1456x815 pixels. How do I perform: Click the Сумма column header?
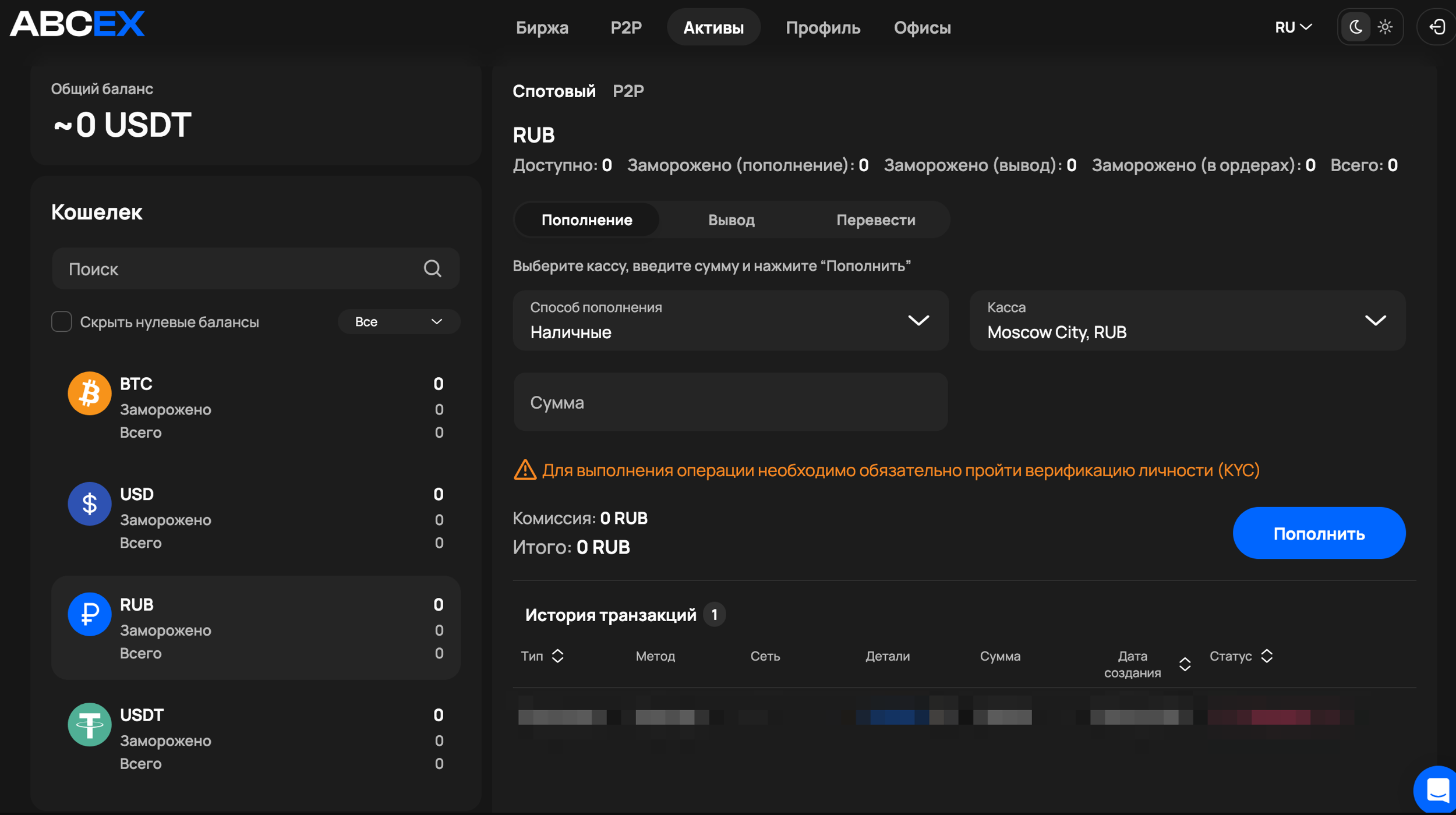[x=1000, y=656]
